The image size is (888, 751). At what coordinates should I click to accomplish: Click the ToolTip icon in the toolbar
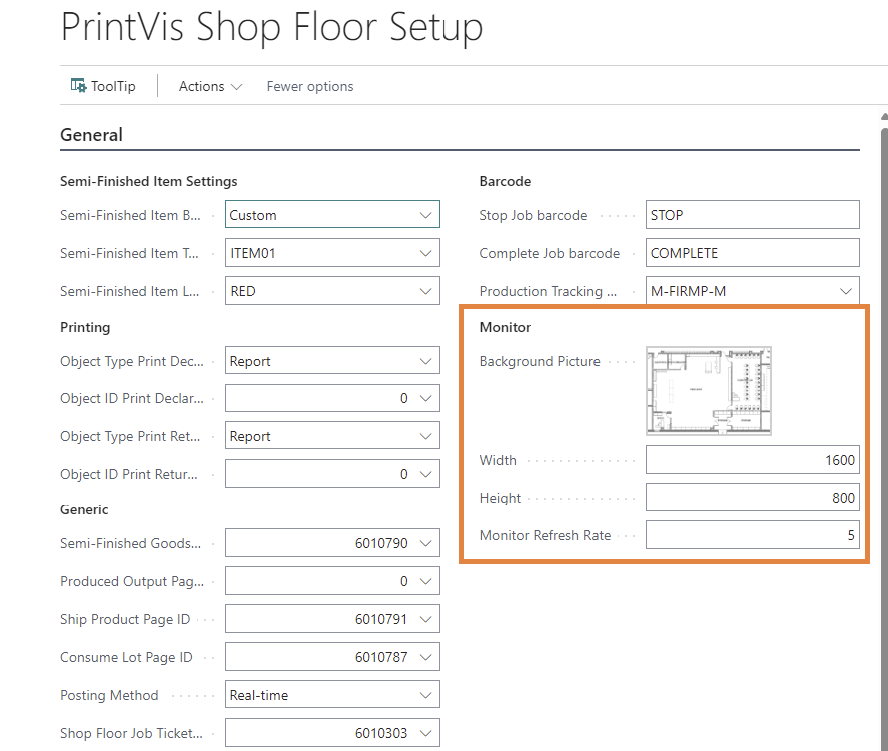pyautogui.click(x=78, y=86)
